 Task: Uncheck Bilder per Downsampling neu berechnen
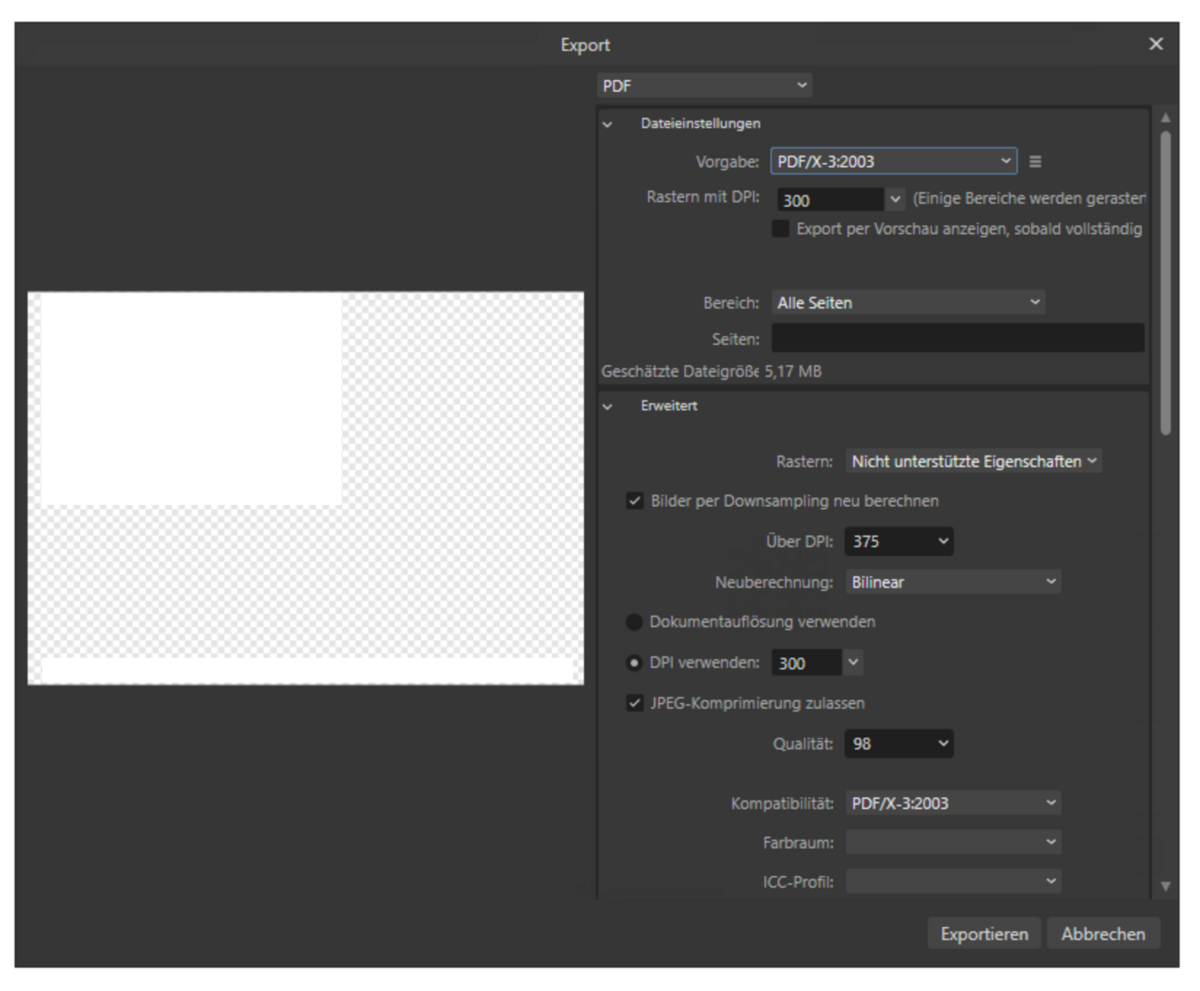click(x=635, y=501)
